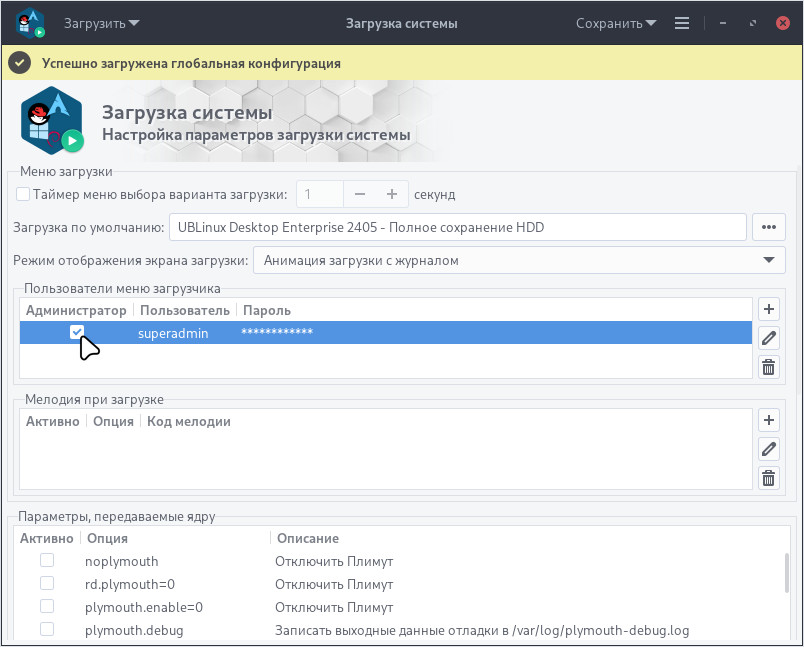This screenshot has height=647, width=804.
Task: Tick the plymouth.debug parameter checkbox
Action: (x=47, y=629)
